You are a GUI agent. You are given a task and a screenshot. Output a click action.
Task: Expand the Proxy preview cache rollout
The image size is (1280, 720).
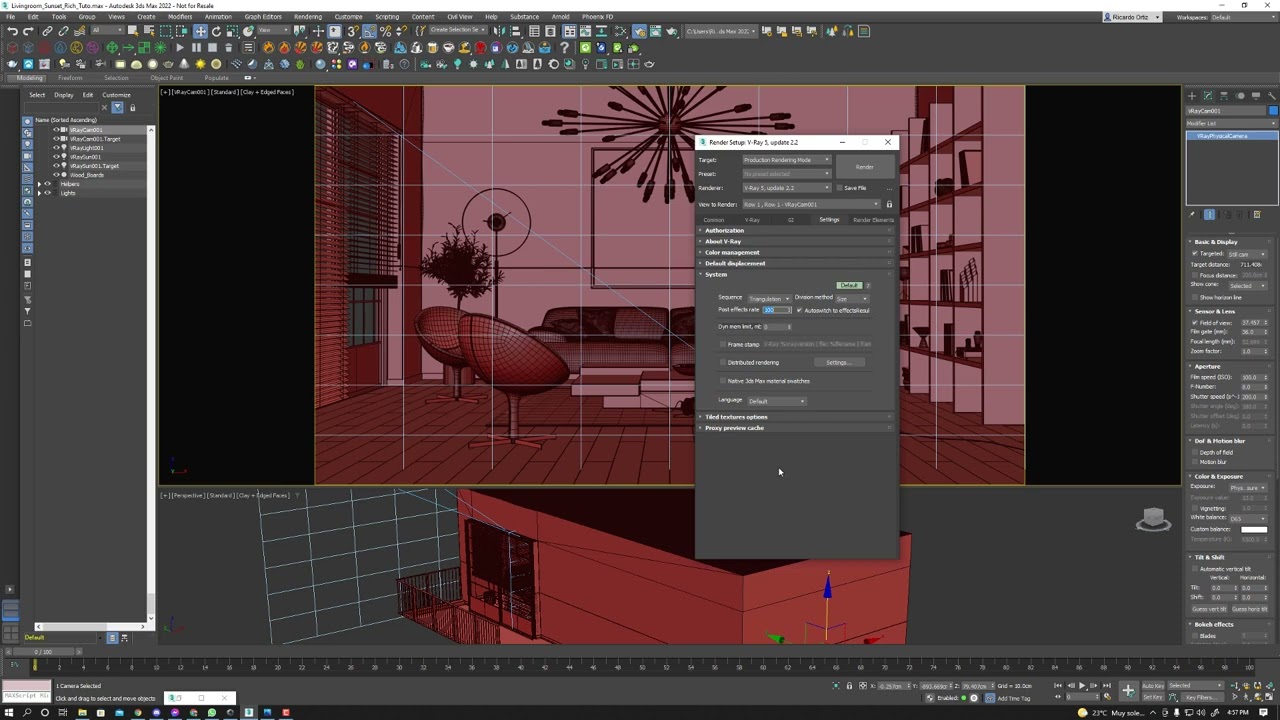(797, 428)
